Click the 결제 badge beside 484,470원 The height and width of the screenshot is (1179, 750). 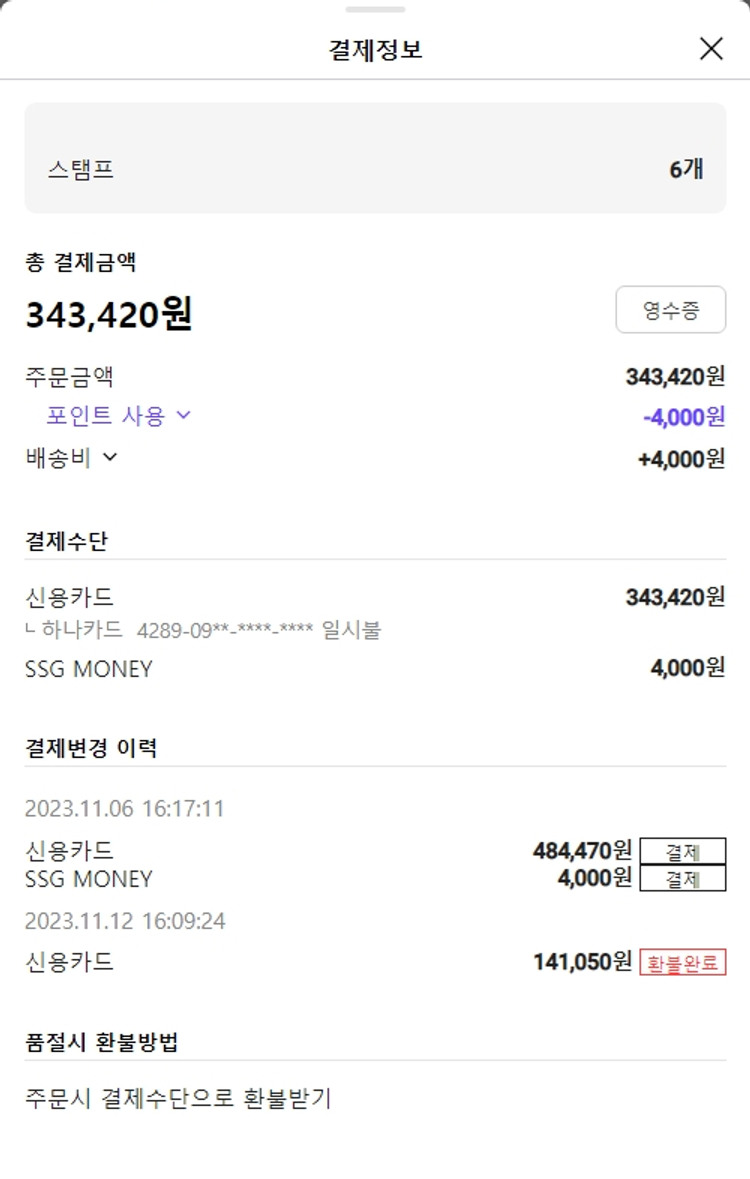tap(682, 852)
